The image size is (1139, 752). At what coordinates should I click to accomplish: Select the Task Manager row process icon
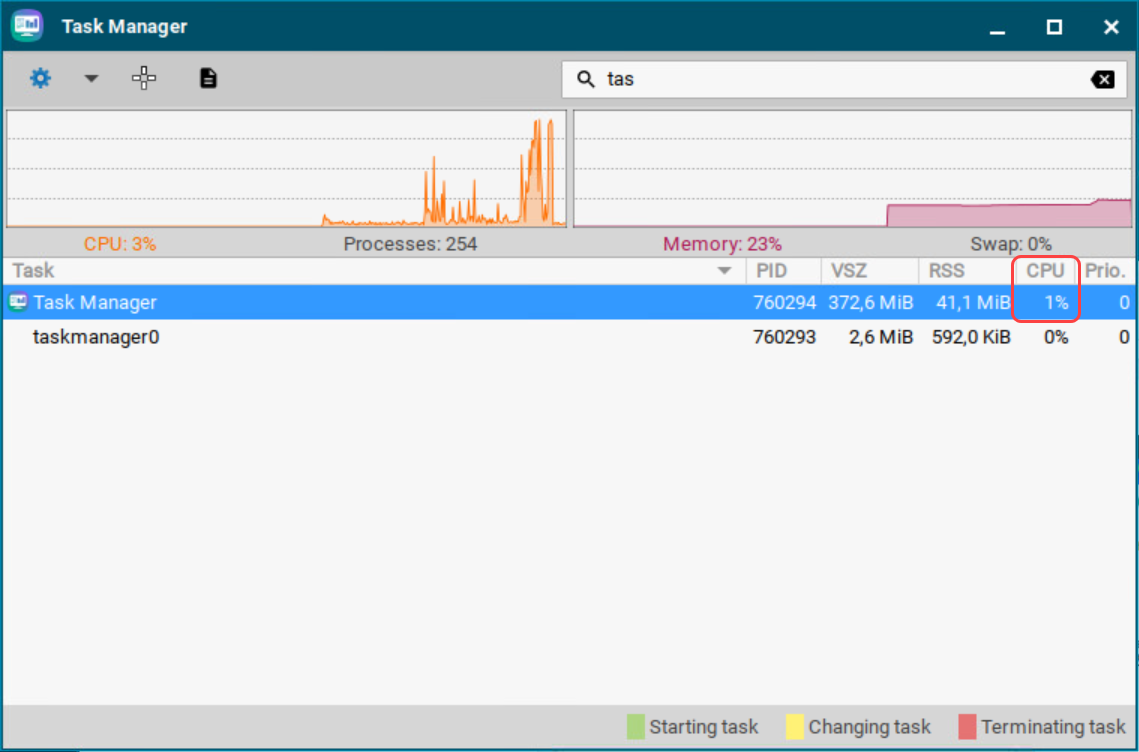(x=17, y=302)
